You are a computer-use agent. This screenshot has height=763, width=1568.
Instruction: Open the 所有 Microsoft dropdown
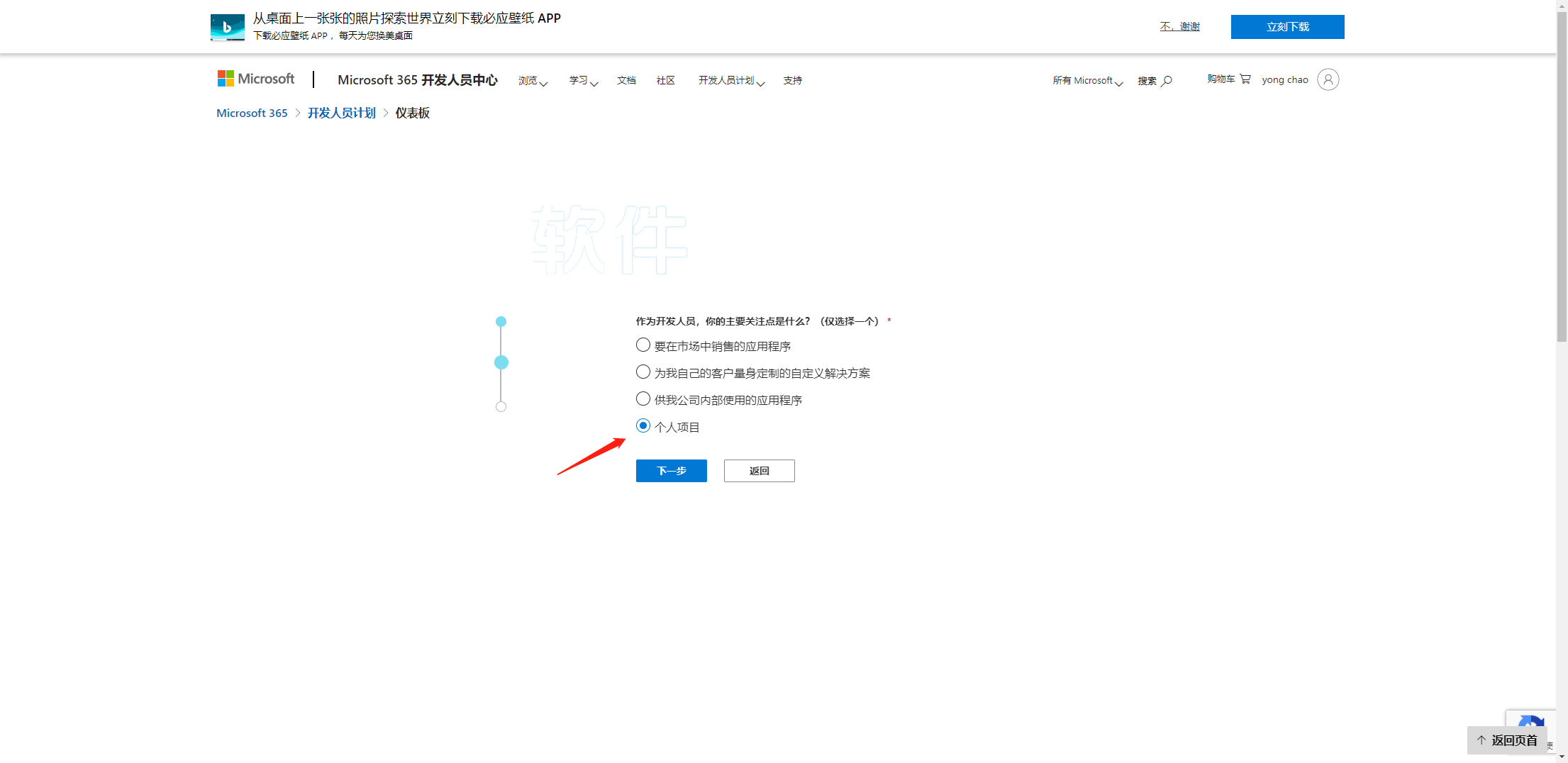[x=1087, y=81]
